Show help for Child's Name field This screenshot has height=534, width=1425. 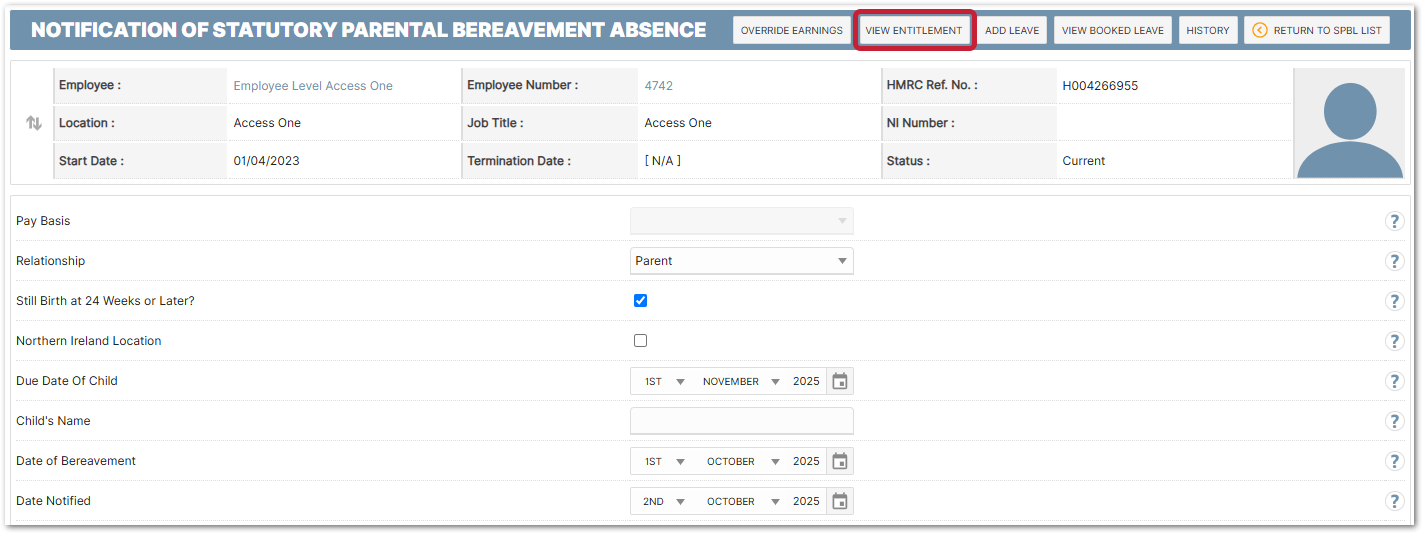point(1394,421)
